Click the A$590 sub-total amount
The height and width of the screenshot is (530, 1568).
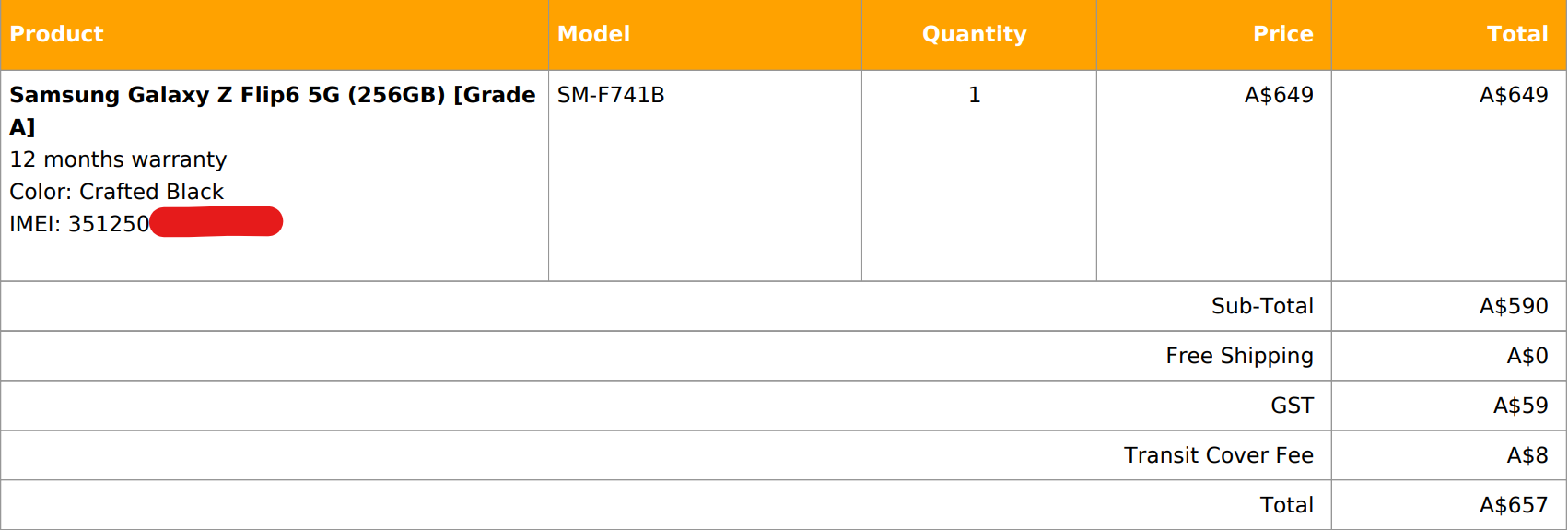pyautogui.click(x=1514, y=306)
